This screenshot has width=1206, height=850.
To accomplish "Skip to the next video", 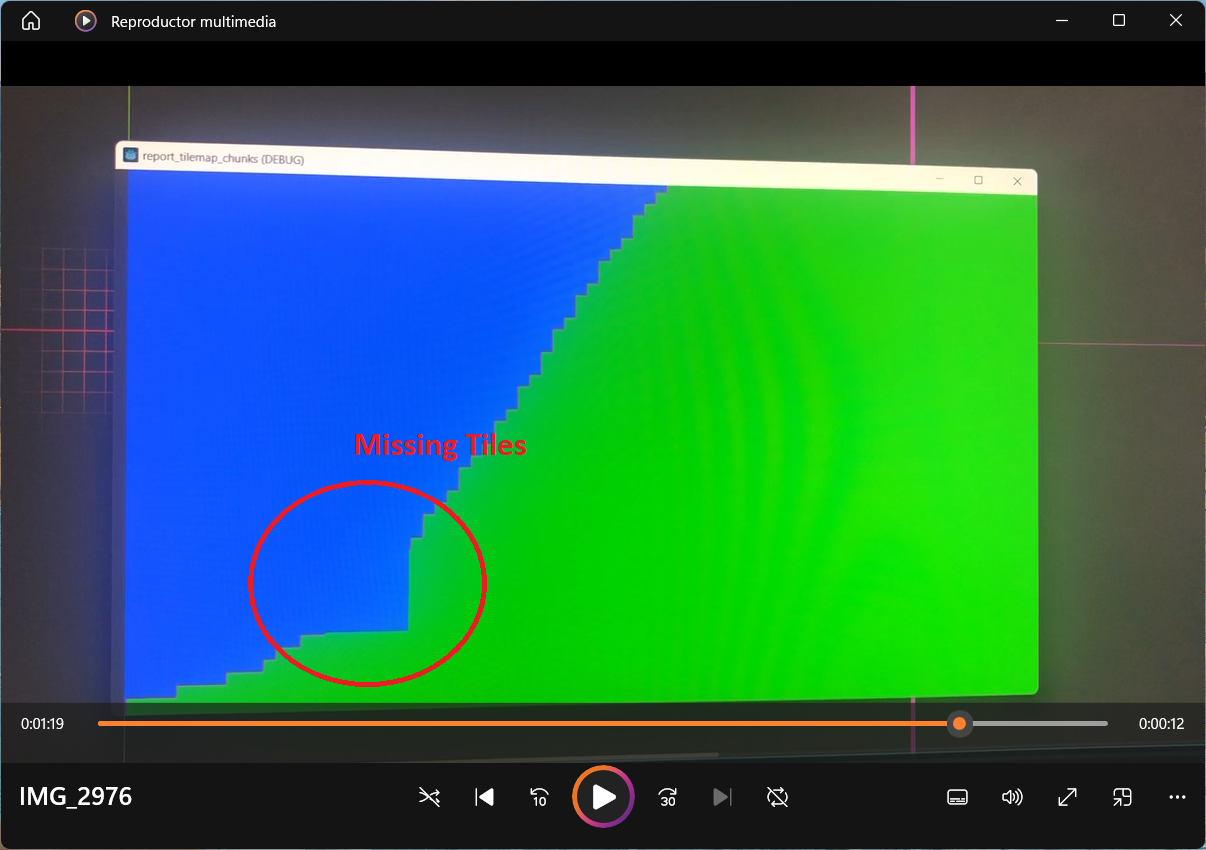I will click(x=722, y=797).
